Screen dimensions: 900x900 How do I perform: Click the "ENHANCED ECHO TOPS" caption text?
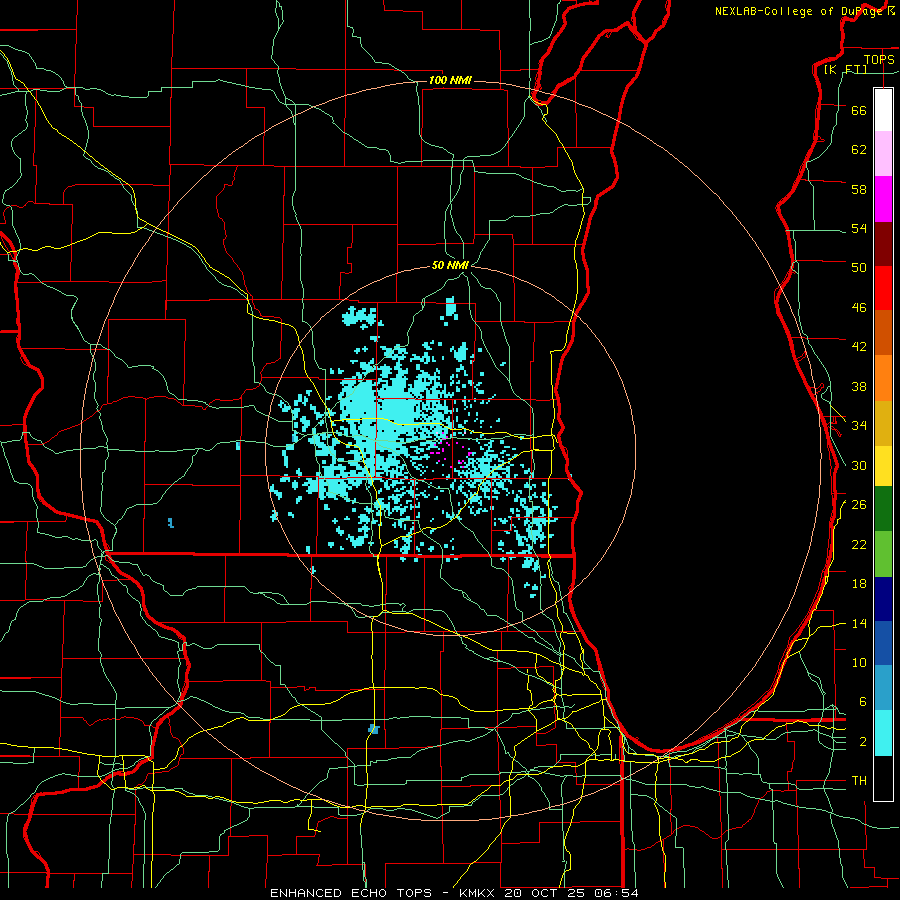[x=351, y=893]
